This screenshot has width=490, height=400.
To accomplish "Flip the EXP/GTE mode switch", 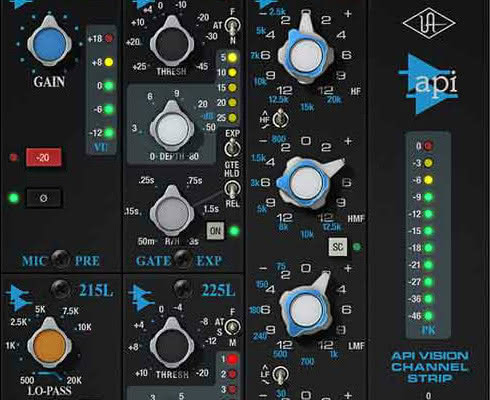I will point(232,148).
